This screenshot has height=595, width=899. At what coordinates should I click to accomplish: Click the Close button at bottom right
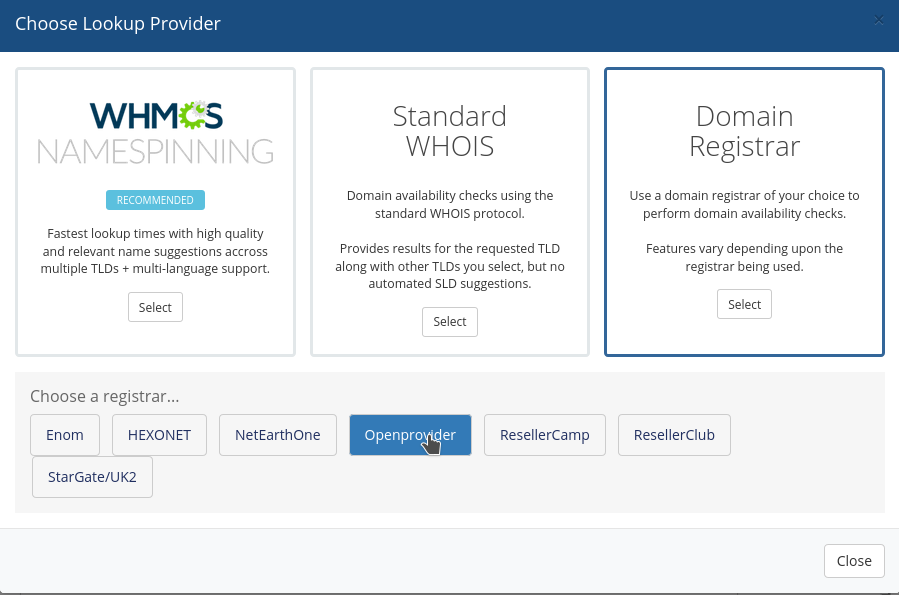[853, 561]
